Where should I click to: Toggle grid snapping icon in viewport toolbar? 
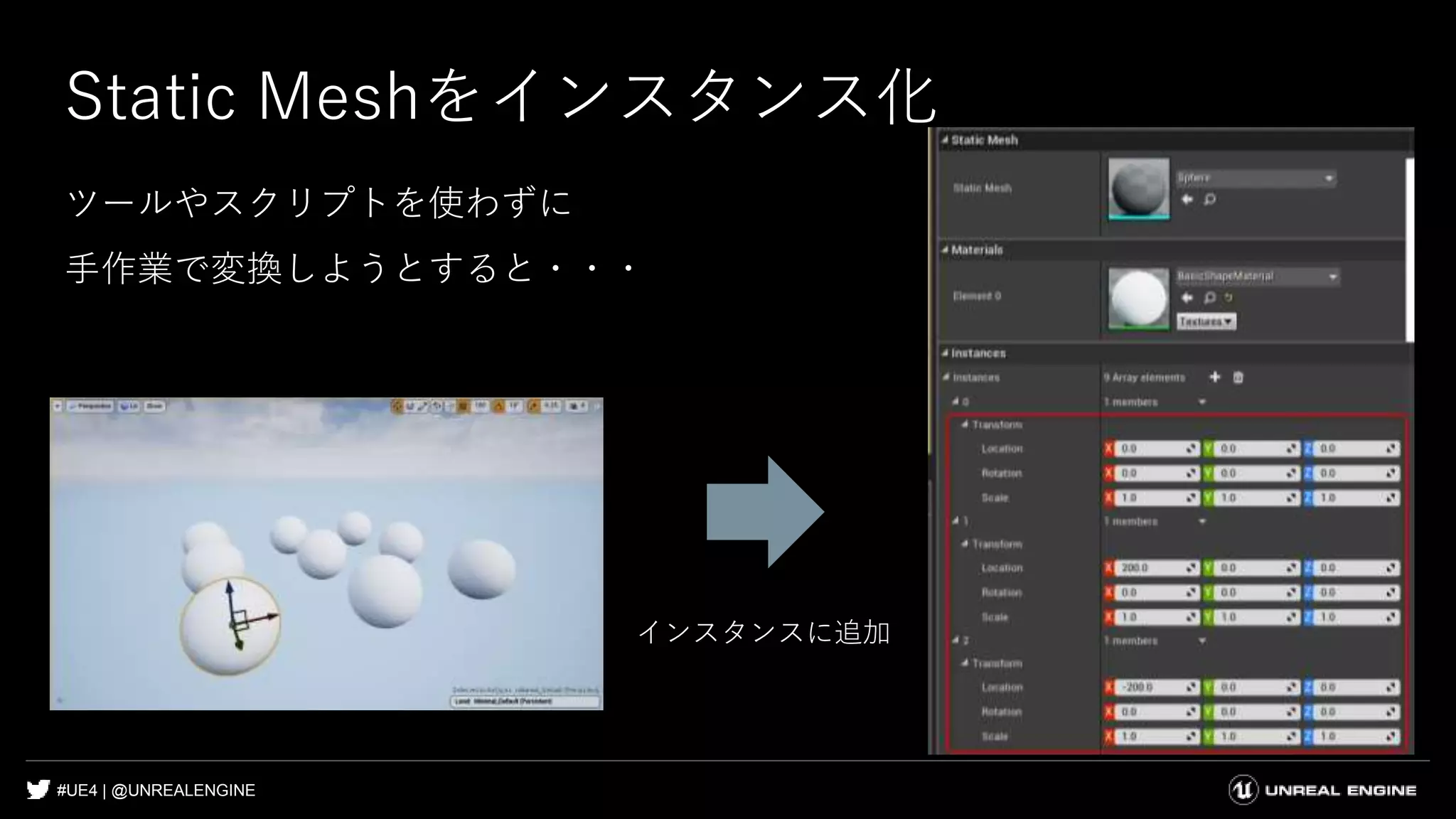point(464,406)
